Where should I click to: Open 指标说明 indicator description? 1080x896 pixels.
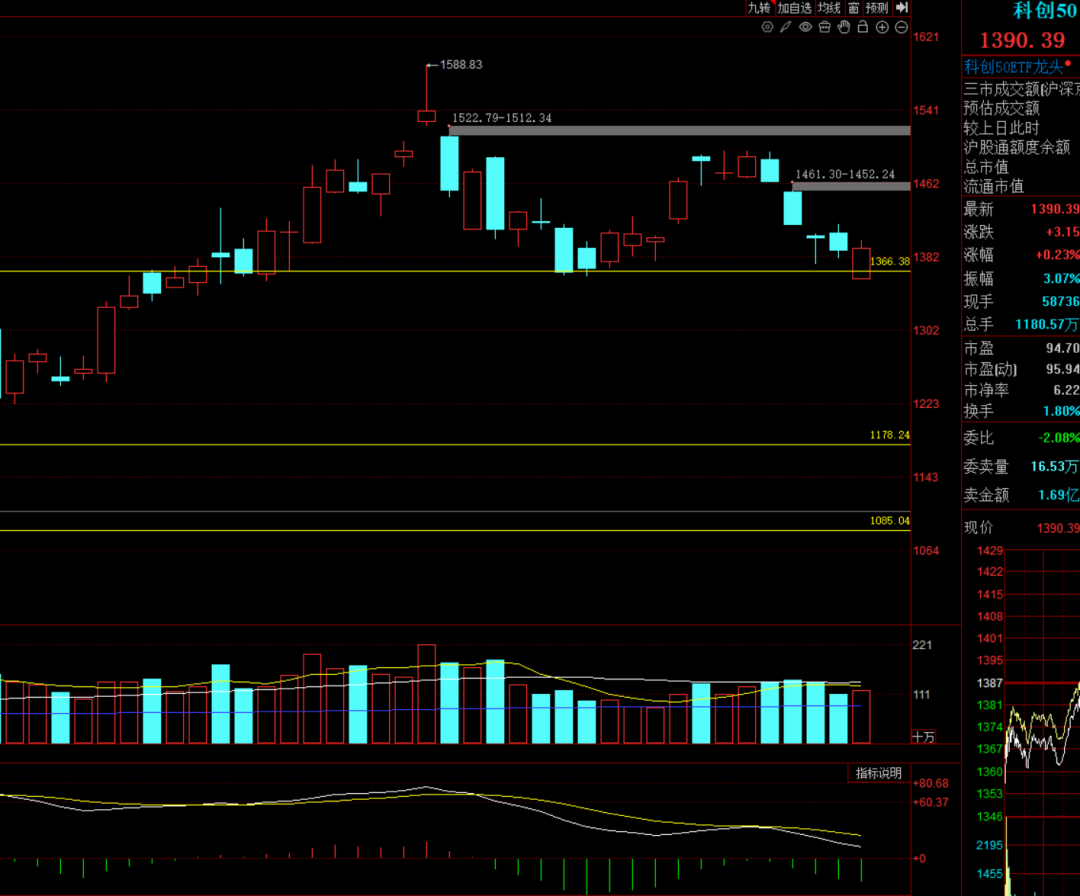click(x=879, y=773)
